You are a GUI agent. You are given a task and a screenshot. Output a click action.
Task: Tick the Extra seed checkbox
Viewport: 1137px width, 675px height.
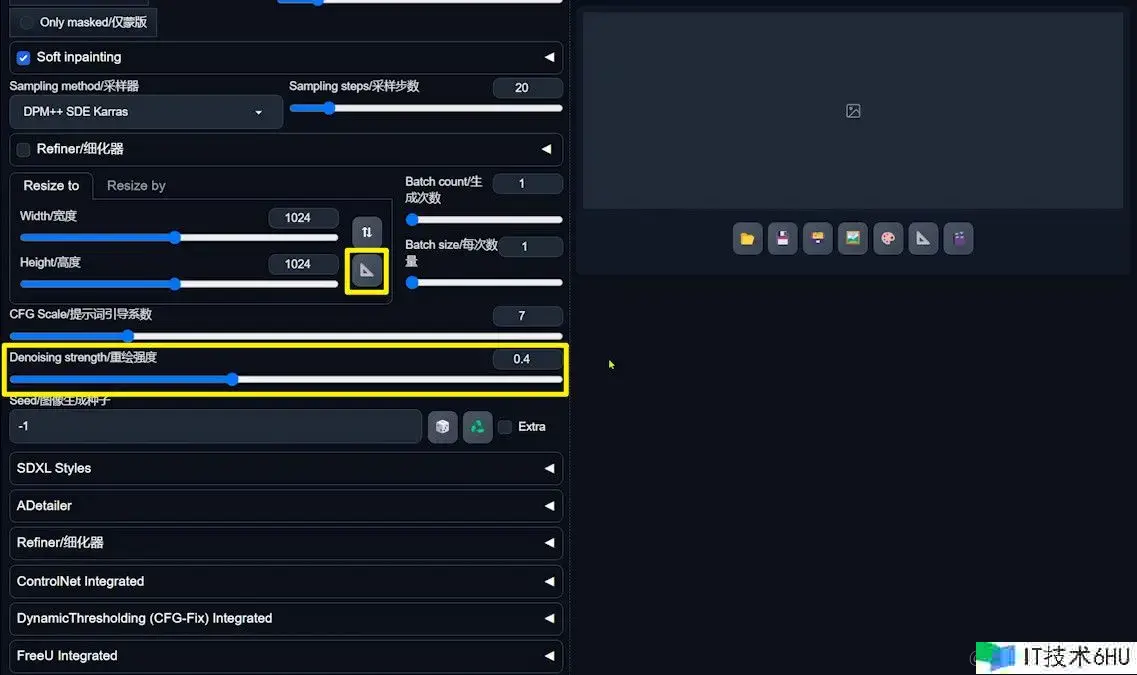[505, 426]
